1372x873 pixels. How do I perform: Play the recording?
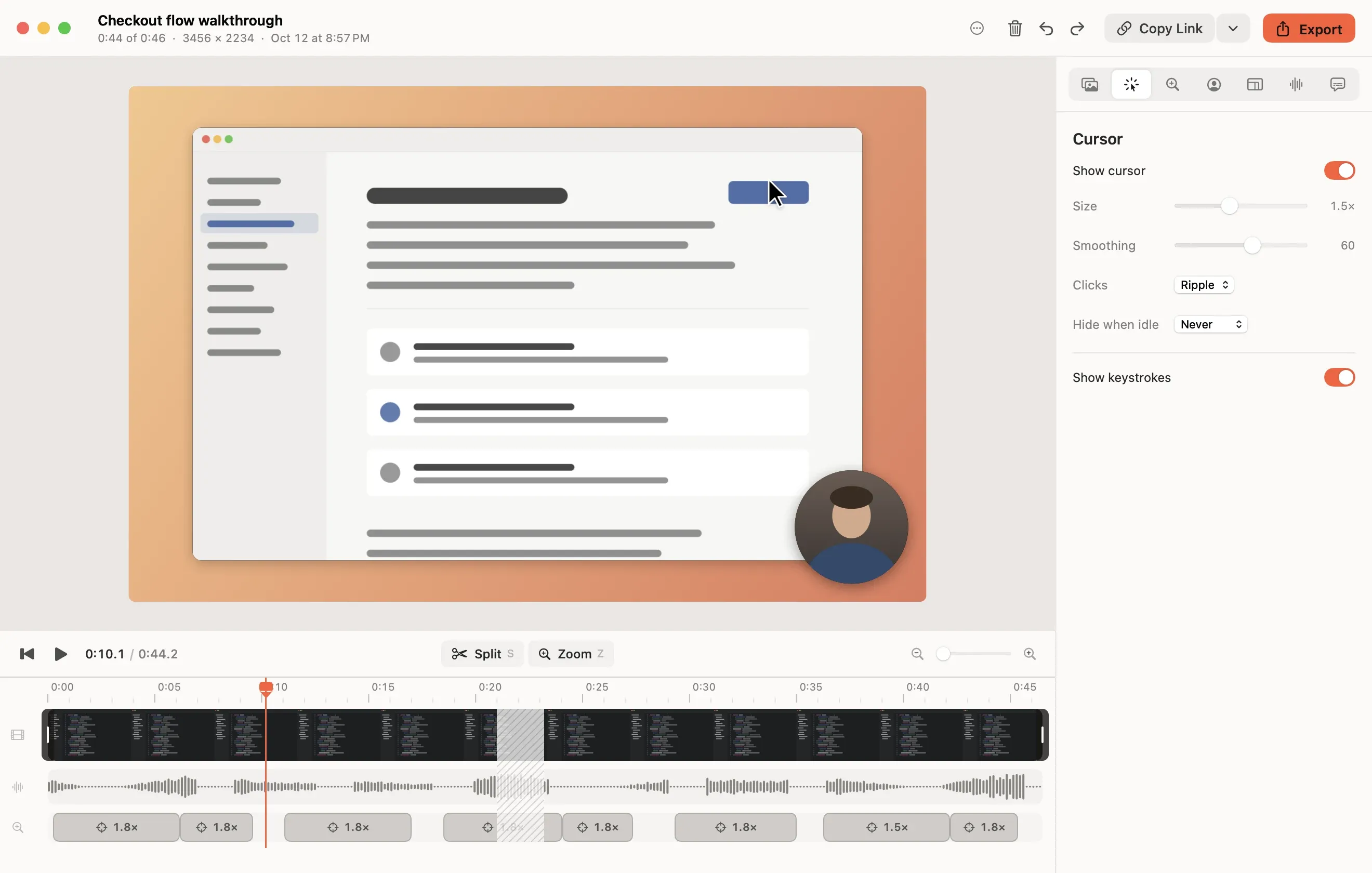pos(60,654)
